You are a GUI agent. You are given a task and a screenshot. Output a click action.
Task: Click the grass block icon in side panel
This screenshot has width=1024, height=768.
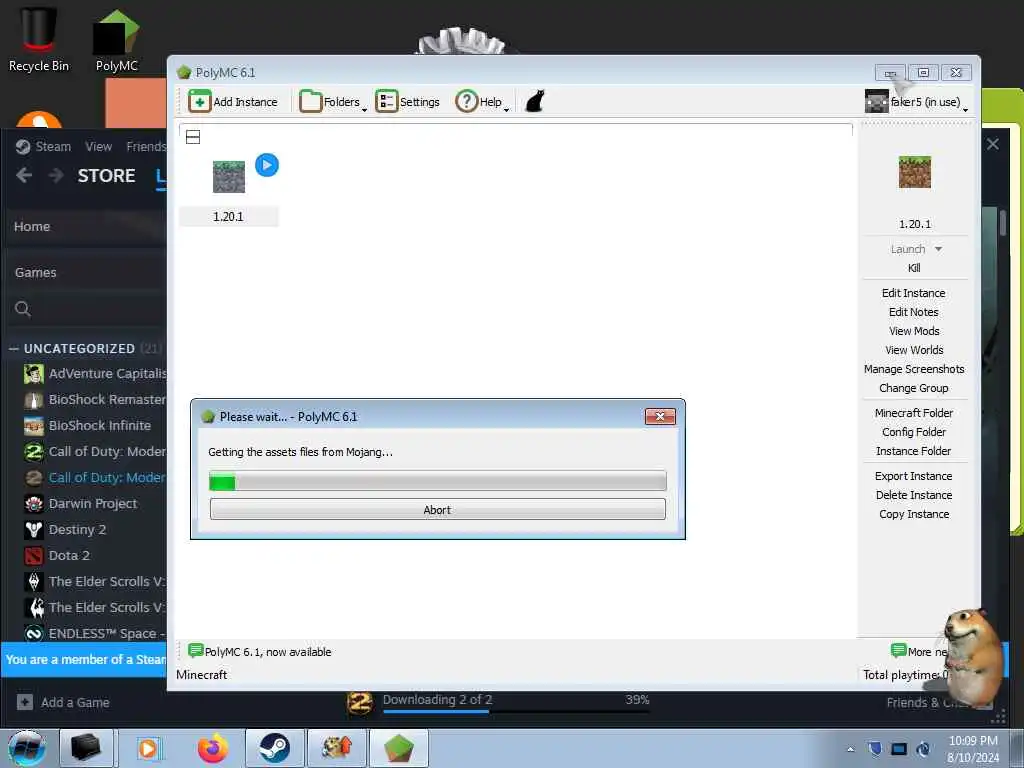pyautogui.click(x=914, y=172)
